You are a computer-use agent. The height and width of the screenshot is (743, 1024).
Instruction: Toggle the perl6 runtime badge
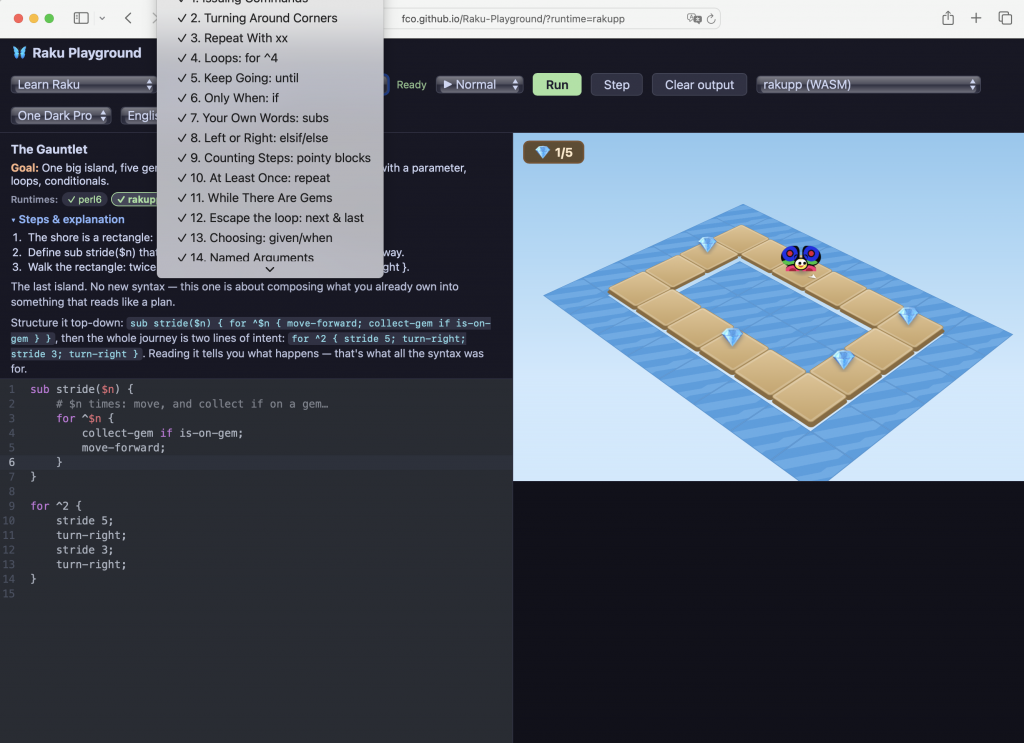[85, 199]
